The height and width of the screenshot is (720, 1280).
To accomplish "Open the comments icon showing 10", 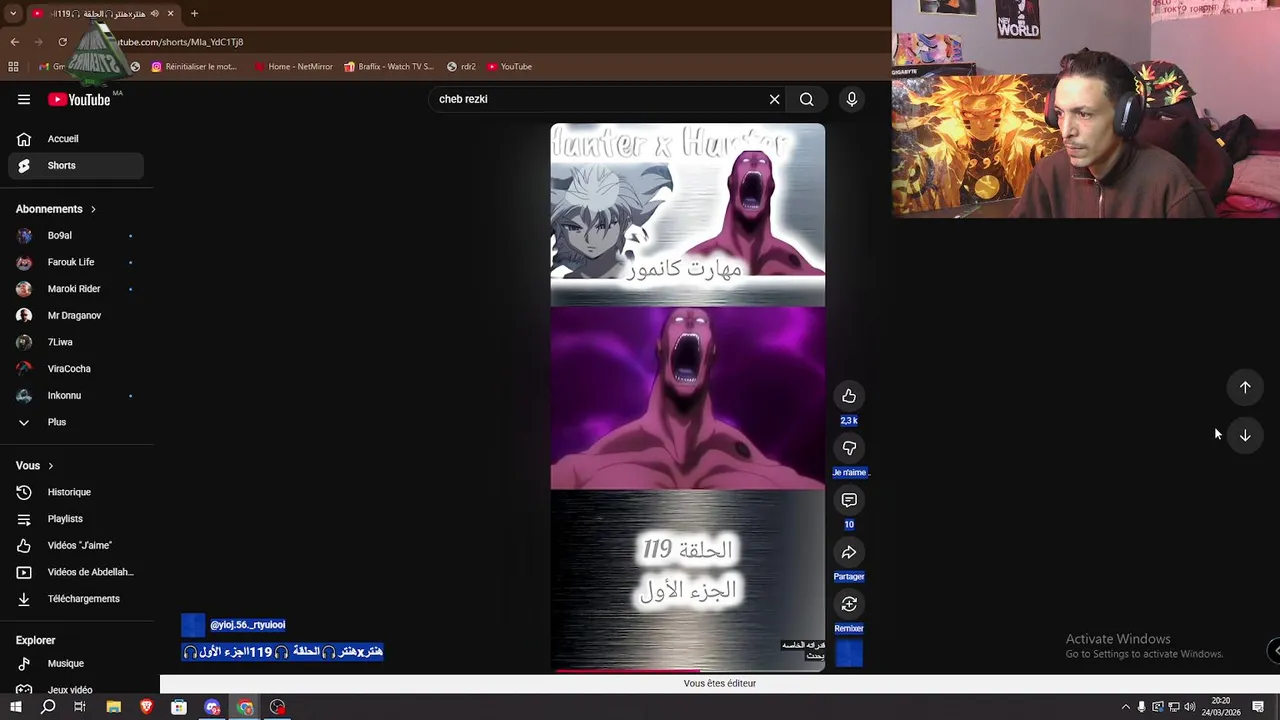I will click(x=849, y=500).
